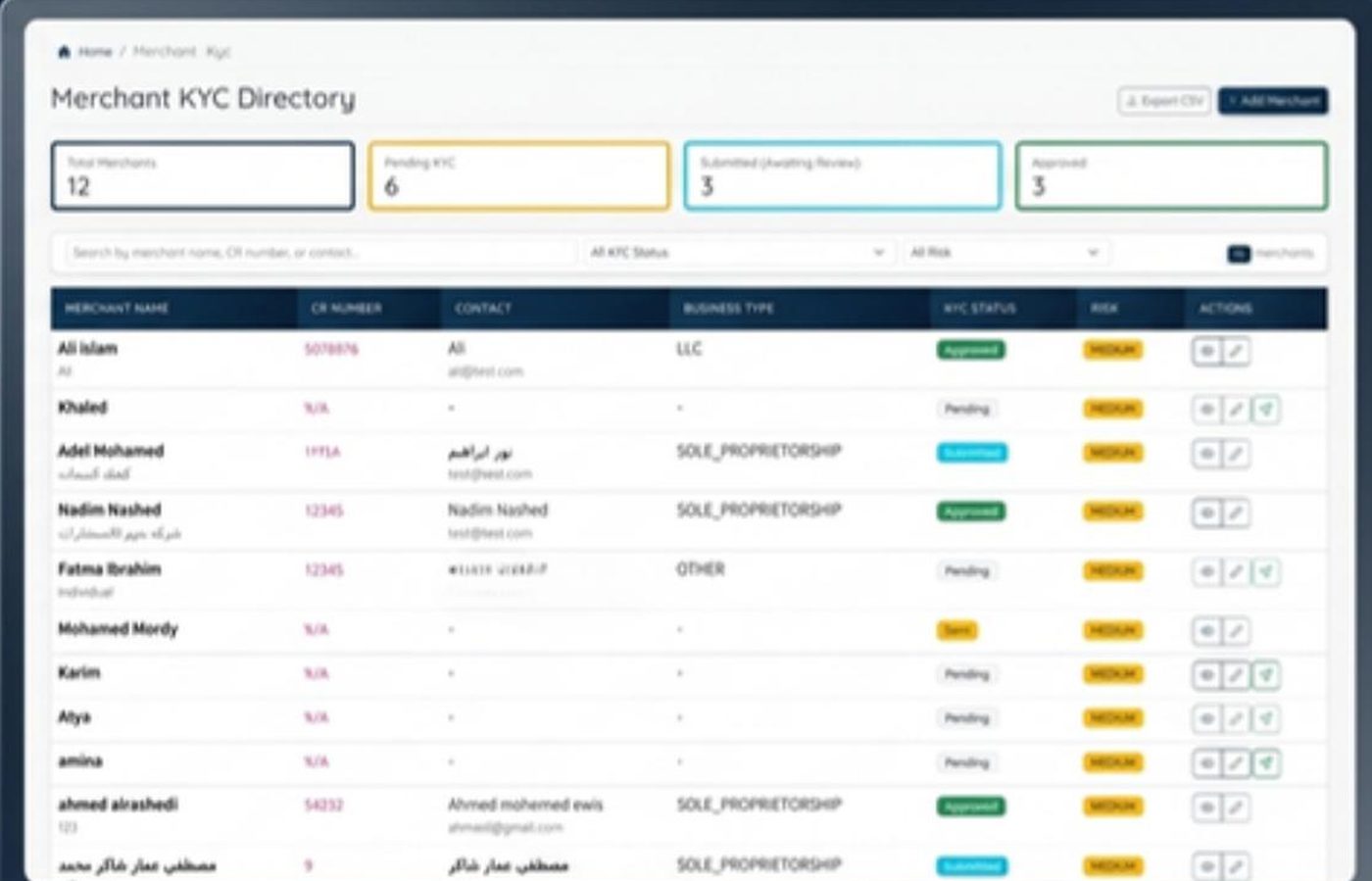Send KYC request to amina
Viewport: 1372px width, 881px height.
pos(1266,763)
